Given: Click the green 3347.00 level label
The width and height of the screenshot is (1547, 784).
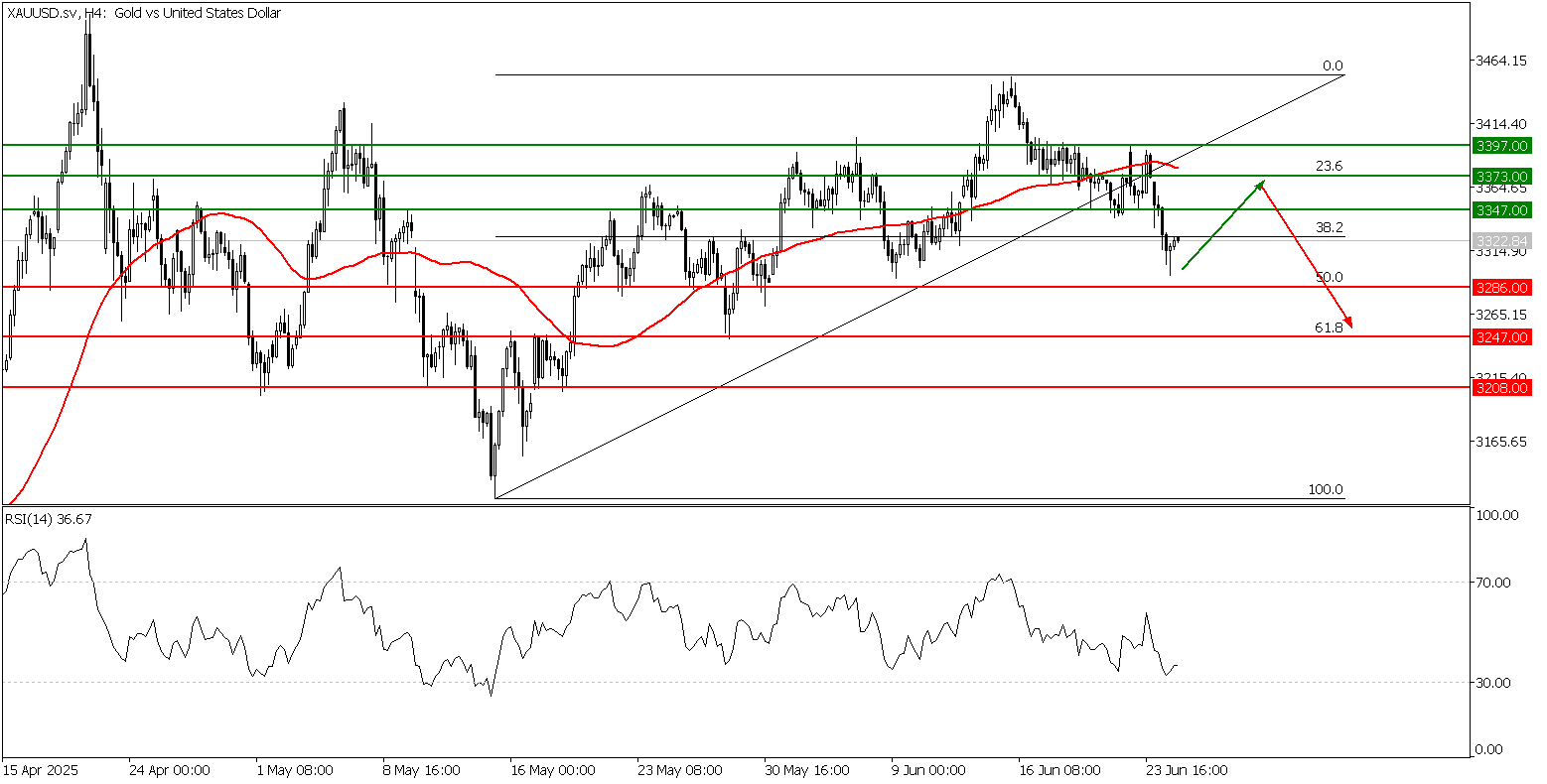Looking at the screenshot, I should click(1501, 210).
